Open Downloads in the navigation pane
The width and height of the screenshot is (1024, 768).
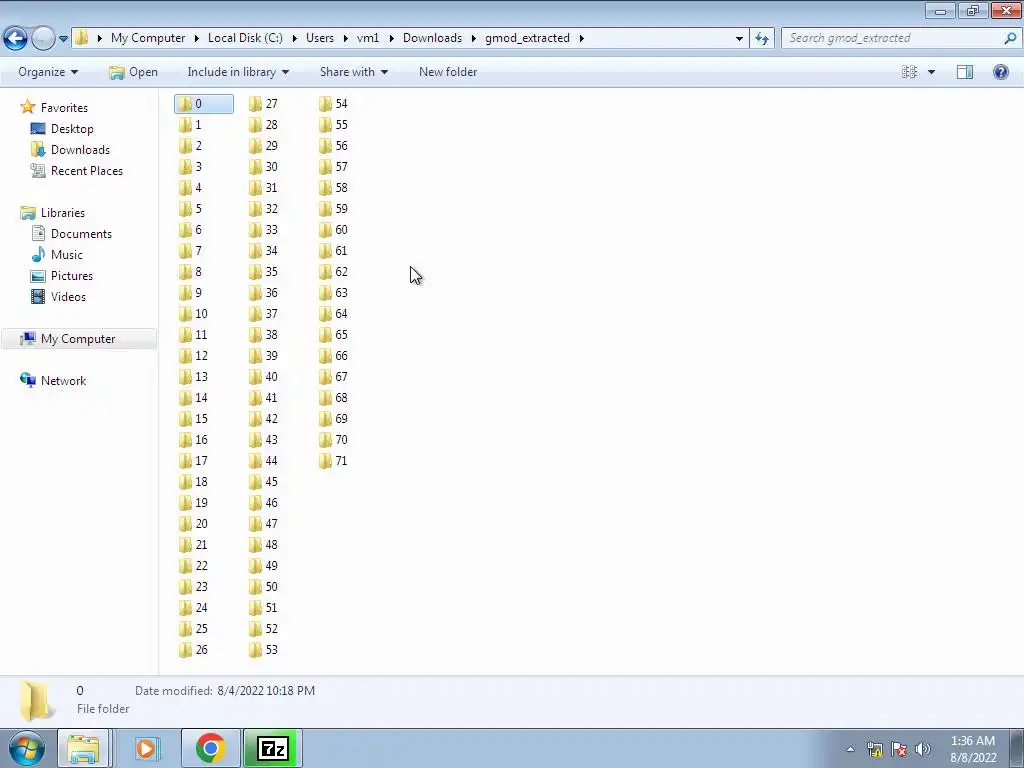pyautogui.click(x=70, y=150)
